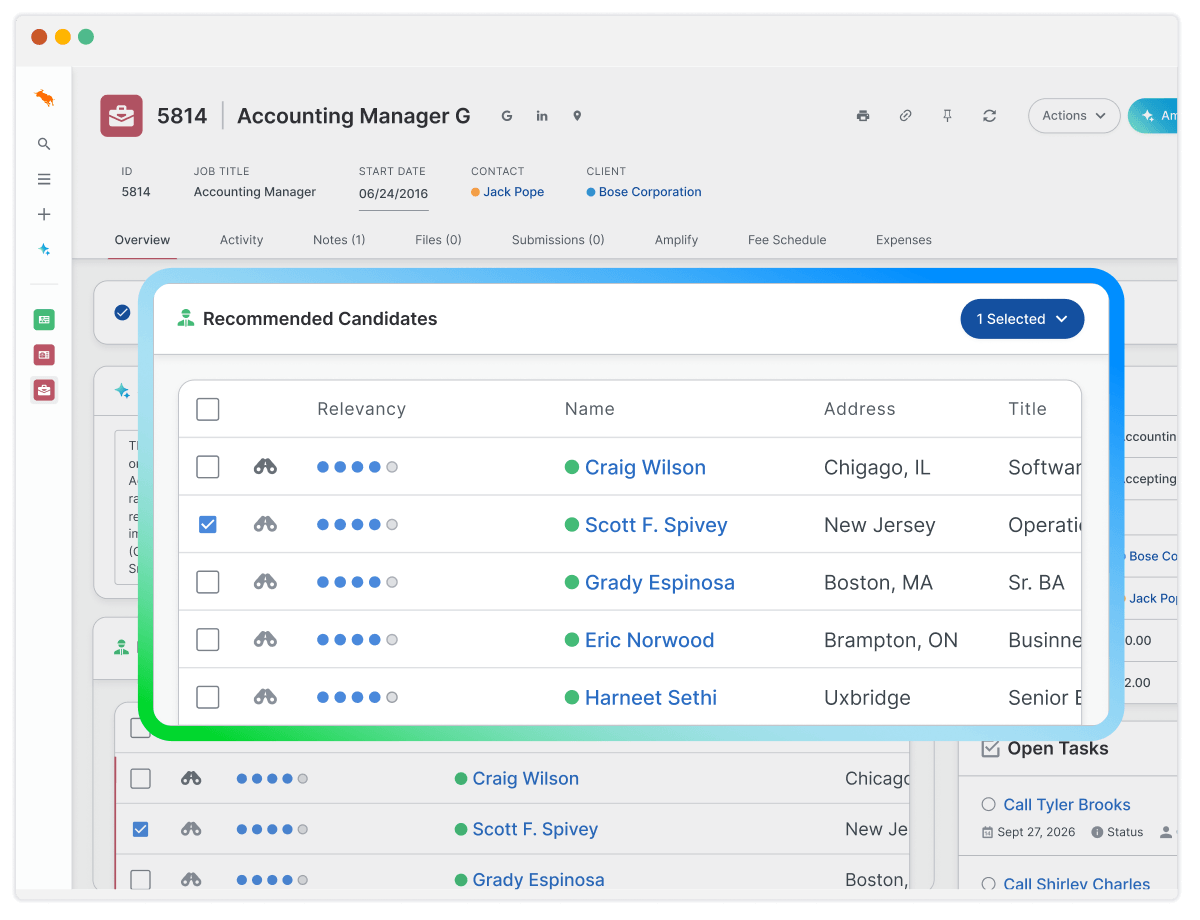Open Eric Norwood profile link
This screenshot has width=1200, height=920.
[650, 640]
